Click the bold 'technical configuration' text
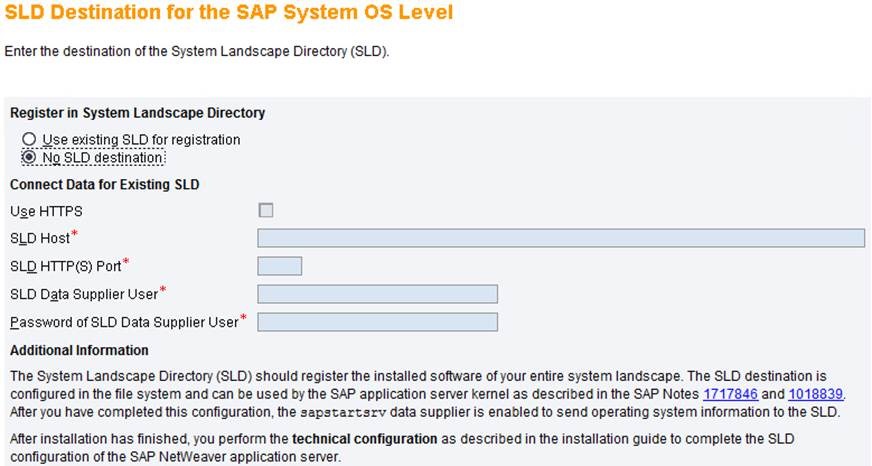This screenshot has width=872, height=466. click(364, 439)
